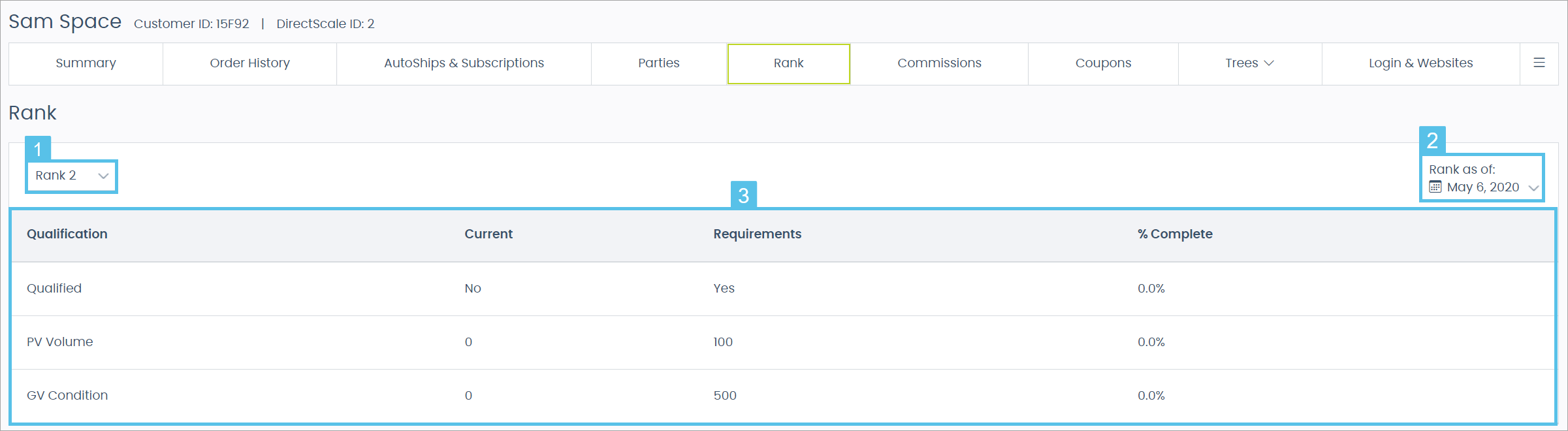Screen dimensions: 1568x431
Task: Switch to the Summary tab
Action: tap(86, 63)
